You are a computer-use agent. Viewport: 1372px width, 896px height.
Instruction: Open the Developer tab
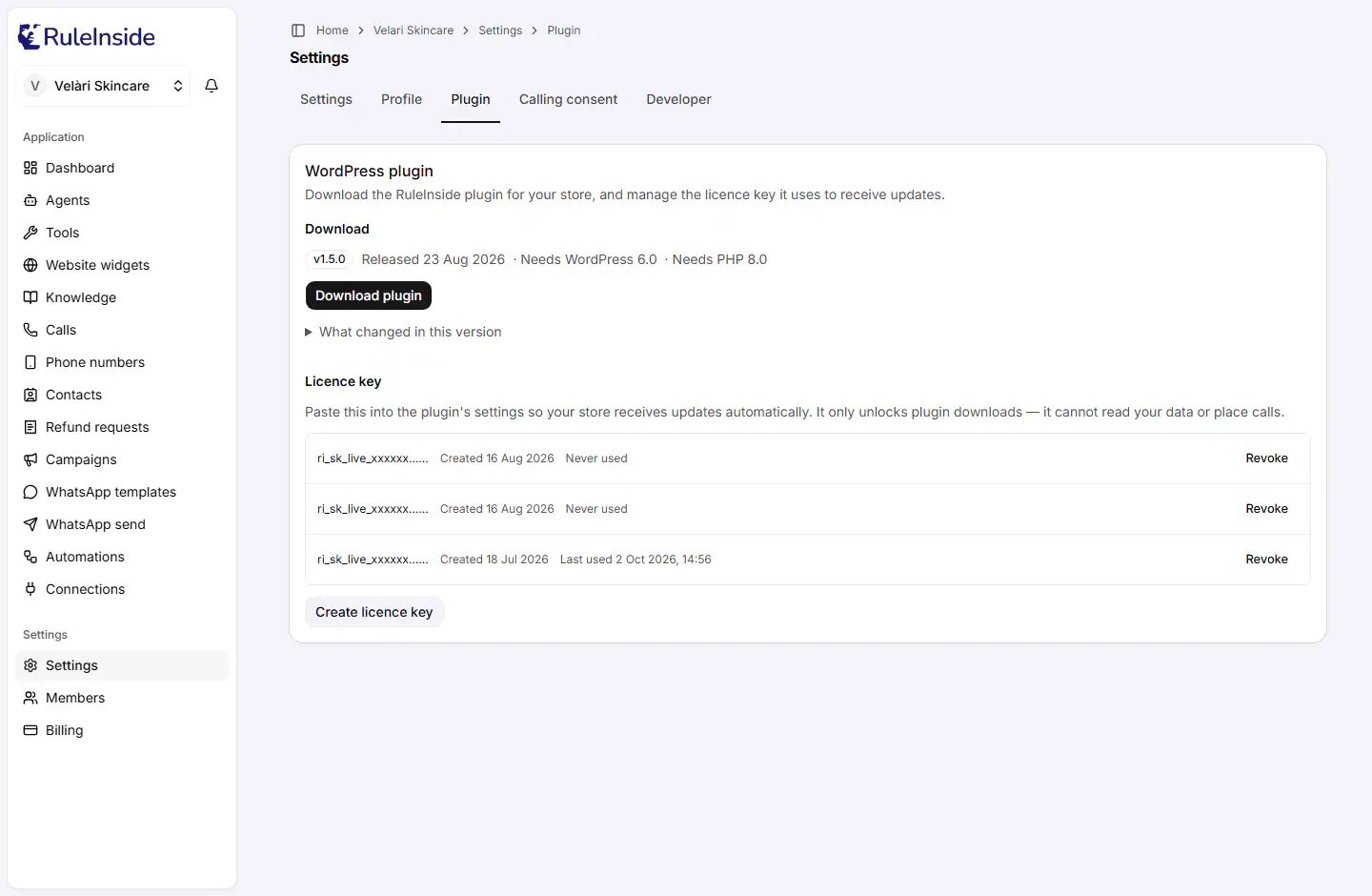pyautogui.click(x=678, y=99)
